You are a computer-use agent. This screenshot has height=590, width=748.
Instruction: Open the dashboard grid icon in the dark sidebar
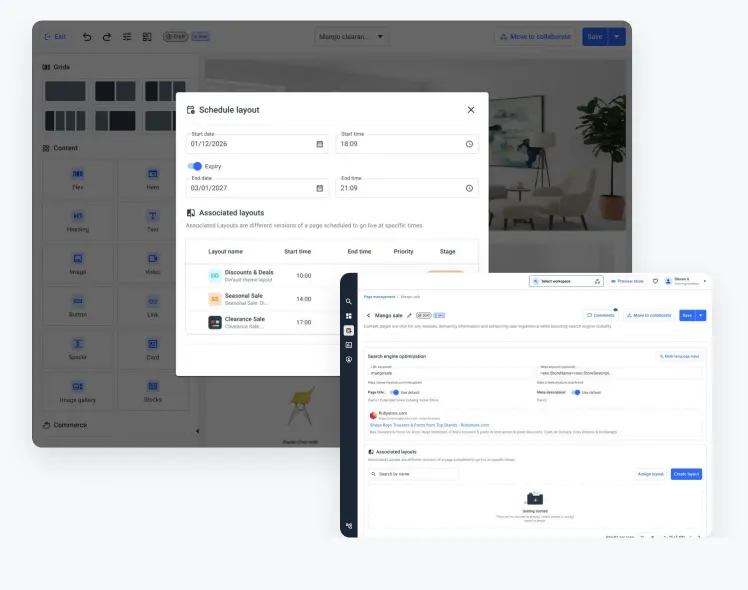(x=349, y=316)
